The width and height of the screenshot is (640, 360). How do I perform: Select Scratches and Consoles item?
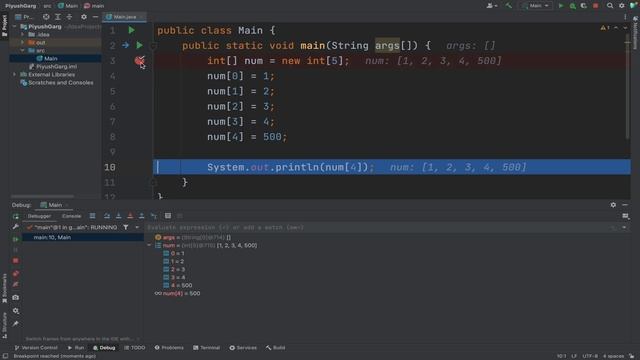click(x=57, y=82)
